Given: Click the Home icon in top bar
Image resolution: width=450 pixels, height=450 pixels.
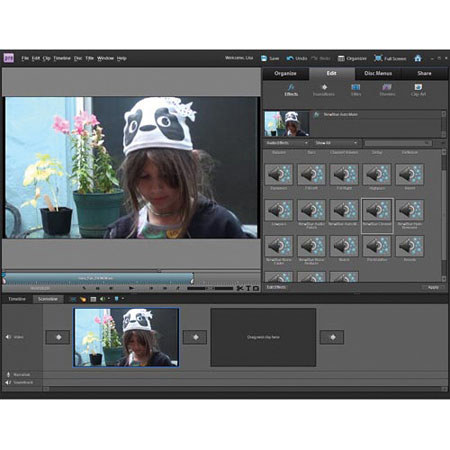Looking at the screenshot, I should [x=418, y=58].
